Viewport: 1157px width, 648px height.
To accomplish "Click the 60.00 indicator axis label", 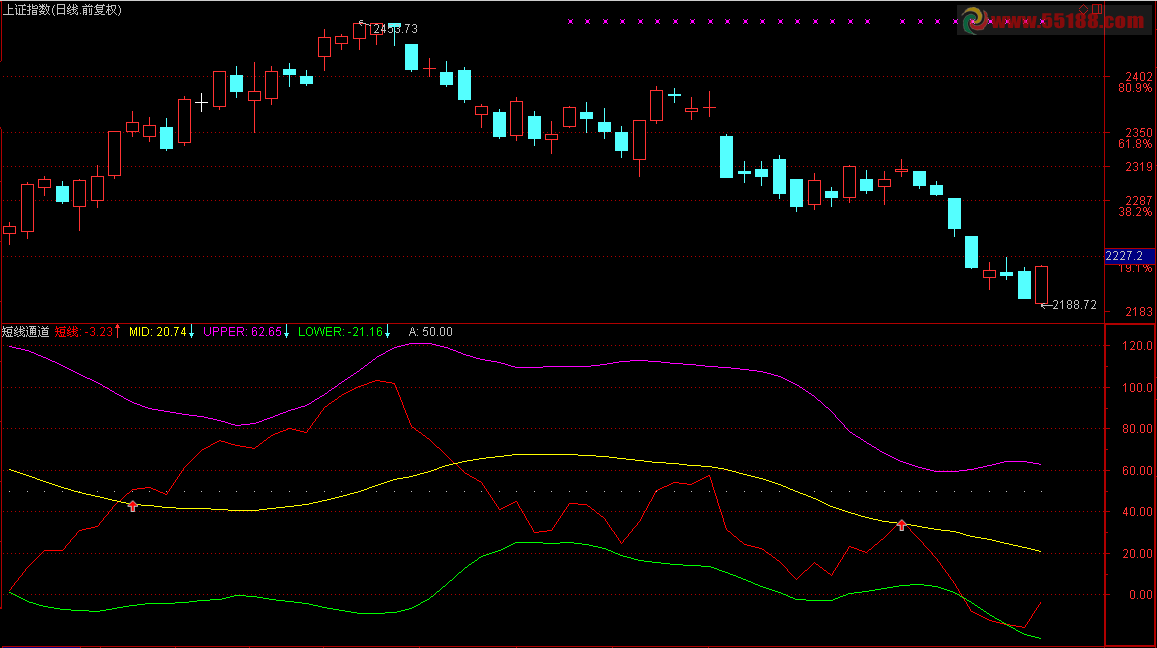I will pos(1137,470).
